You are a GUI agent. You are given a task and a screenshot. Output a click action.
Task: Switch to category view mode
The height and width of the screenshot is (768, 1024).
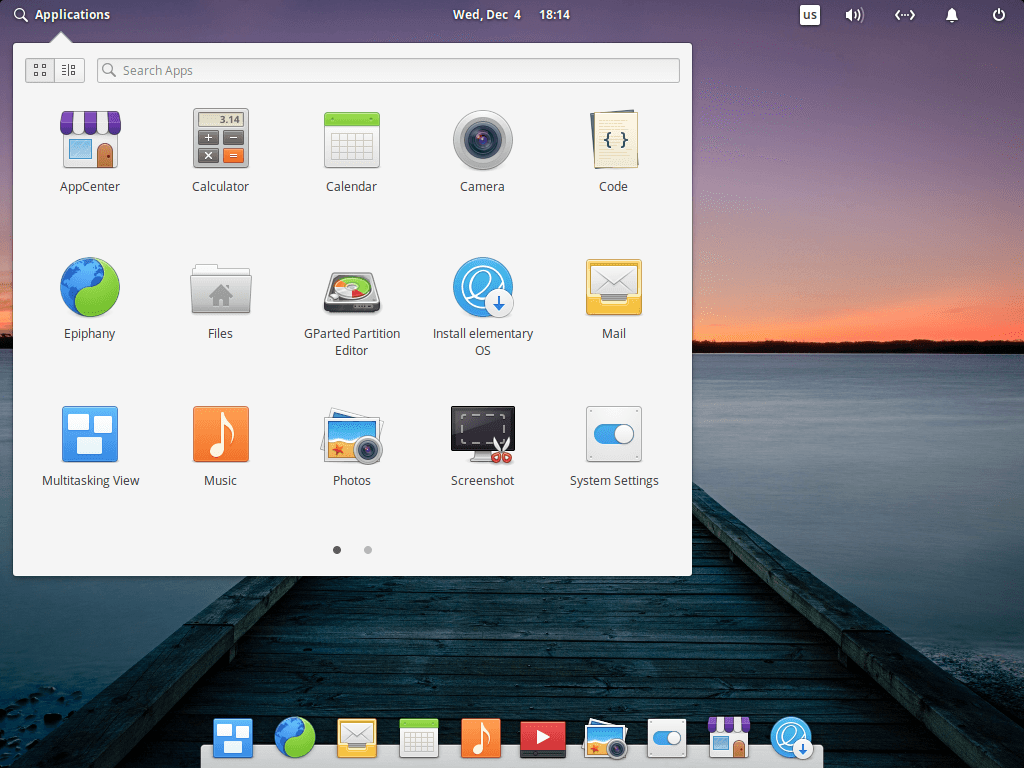click(x=68, y=70)
